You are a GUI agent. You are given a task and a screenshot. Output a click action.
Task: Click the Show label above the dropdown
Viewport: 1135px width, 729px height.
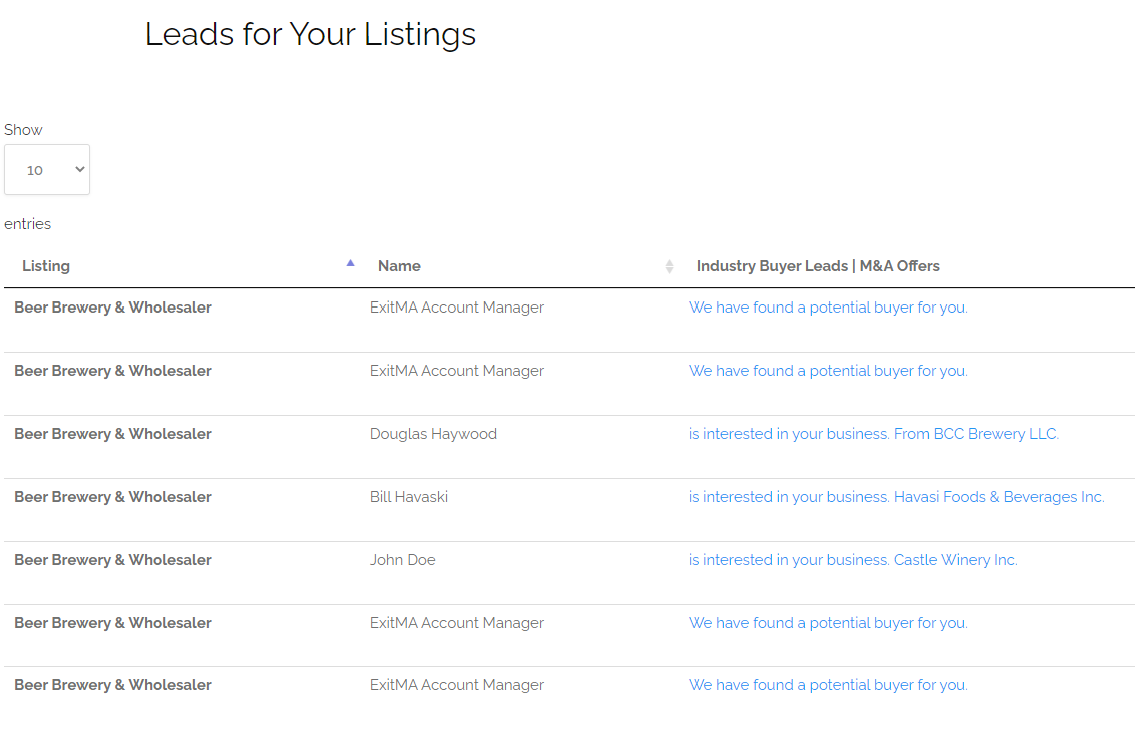coord(23,130)
